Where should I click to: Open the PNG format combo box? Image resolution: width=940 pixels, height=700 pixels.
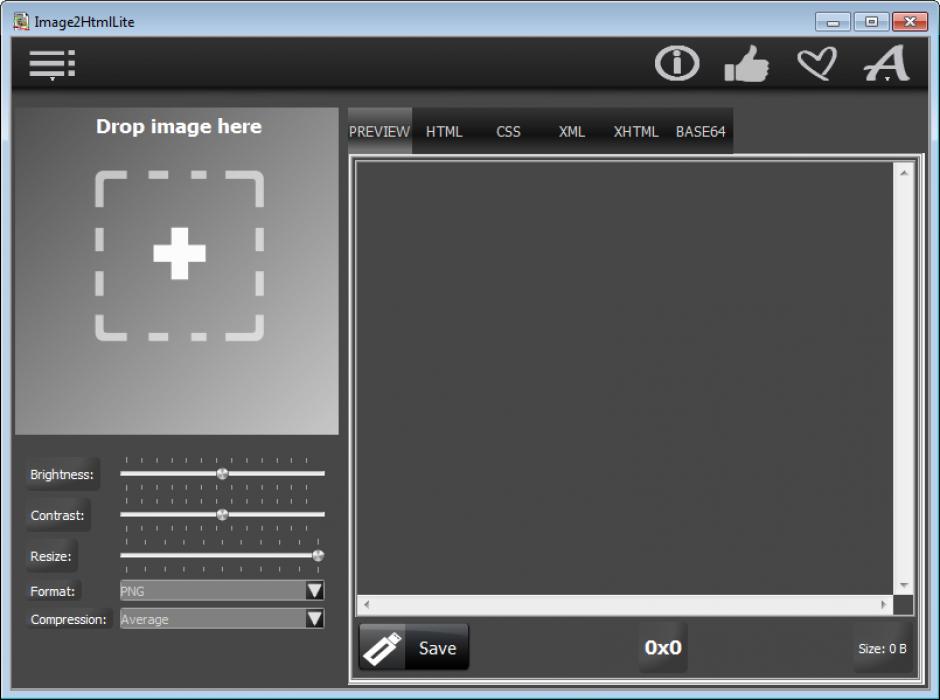212,591
